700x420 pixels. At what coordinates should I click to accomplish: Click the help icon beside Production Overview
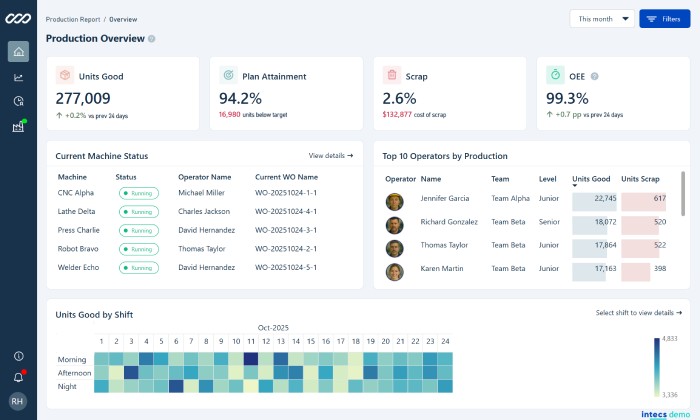click(x=152, y=39)
